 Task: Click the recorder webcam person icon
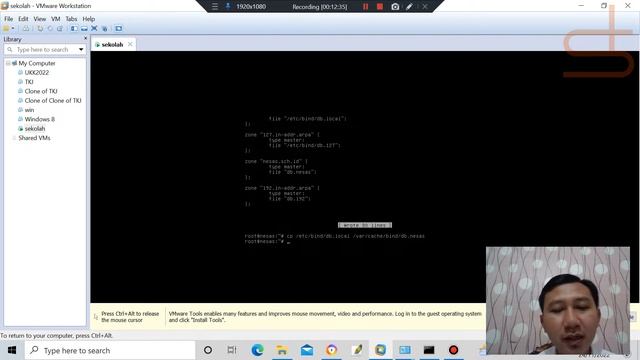228,7
